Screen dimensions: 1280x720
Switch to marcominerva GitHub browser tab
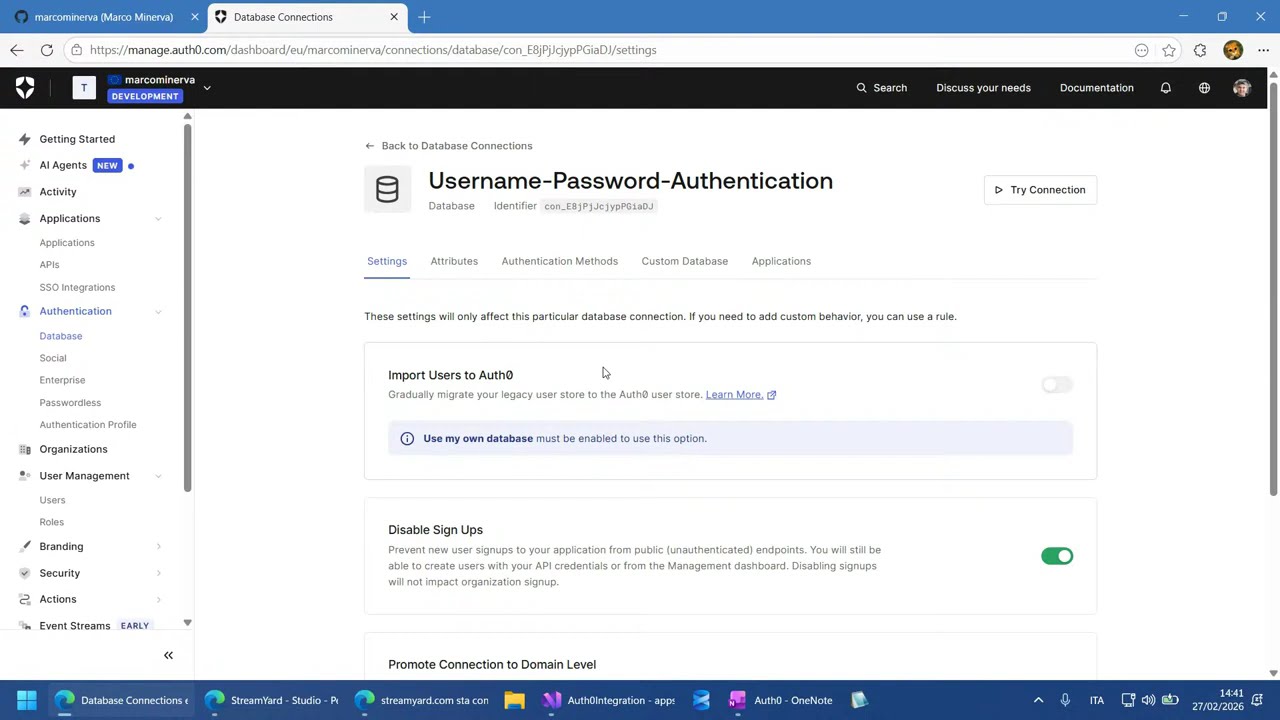click(x=104, y=17)
